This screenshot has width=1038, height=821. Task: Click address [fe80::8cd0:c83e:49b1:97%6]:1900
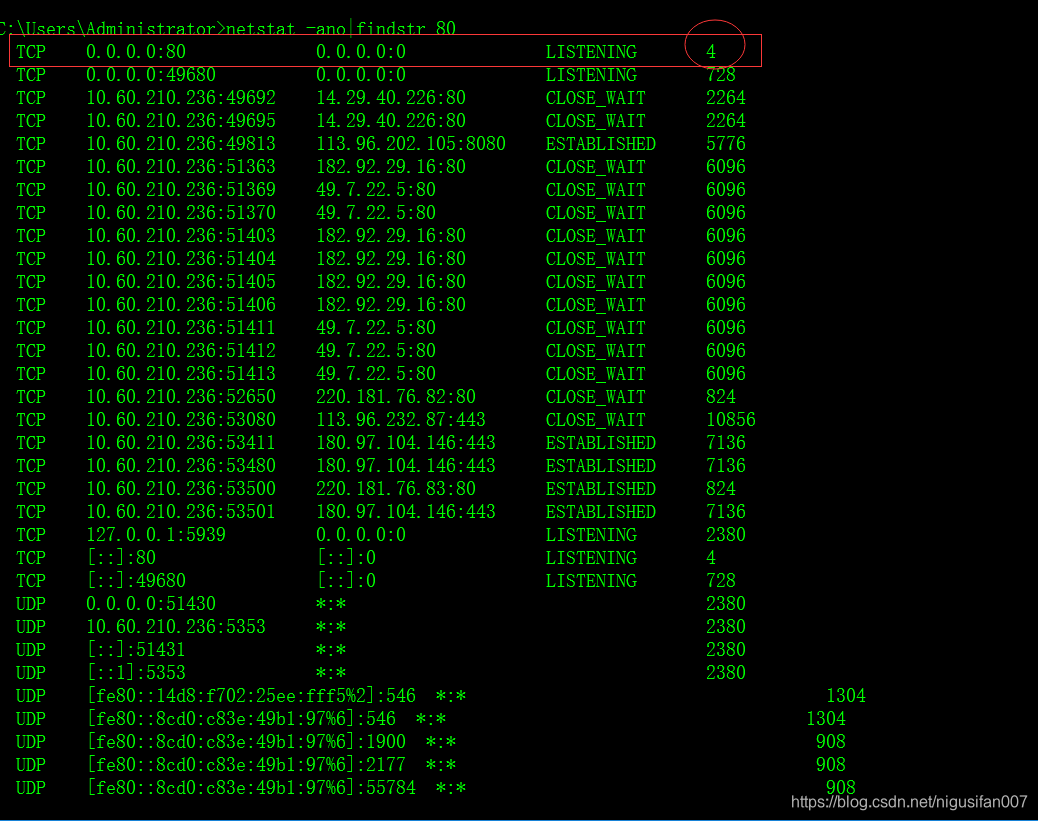click(247, 742)
